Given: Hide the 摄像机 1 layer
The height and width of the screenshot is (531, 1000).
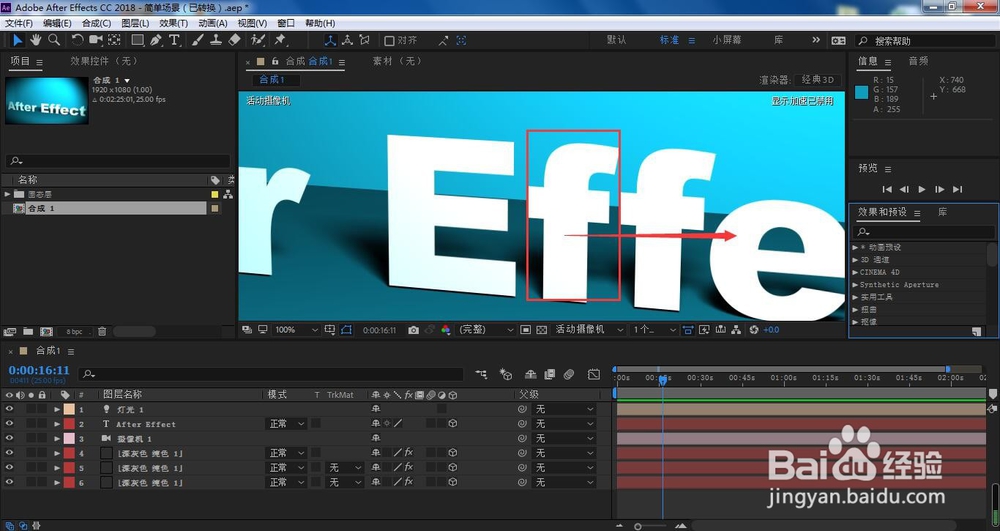Looking at the screenshot, I should pos(9,439).
